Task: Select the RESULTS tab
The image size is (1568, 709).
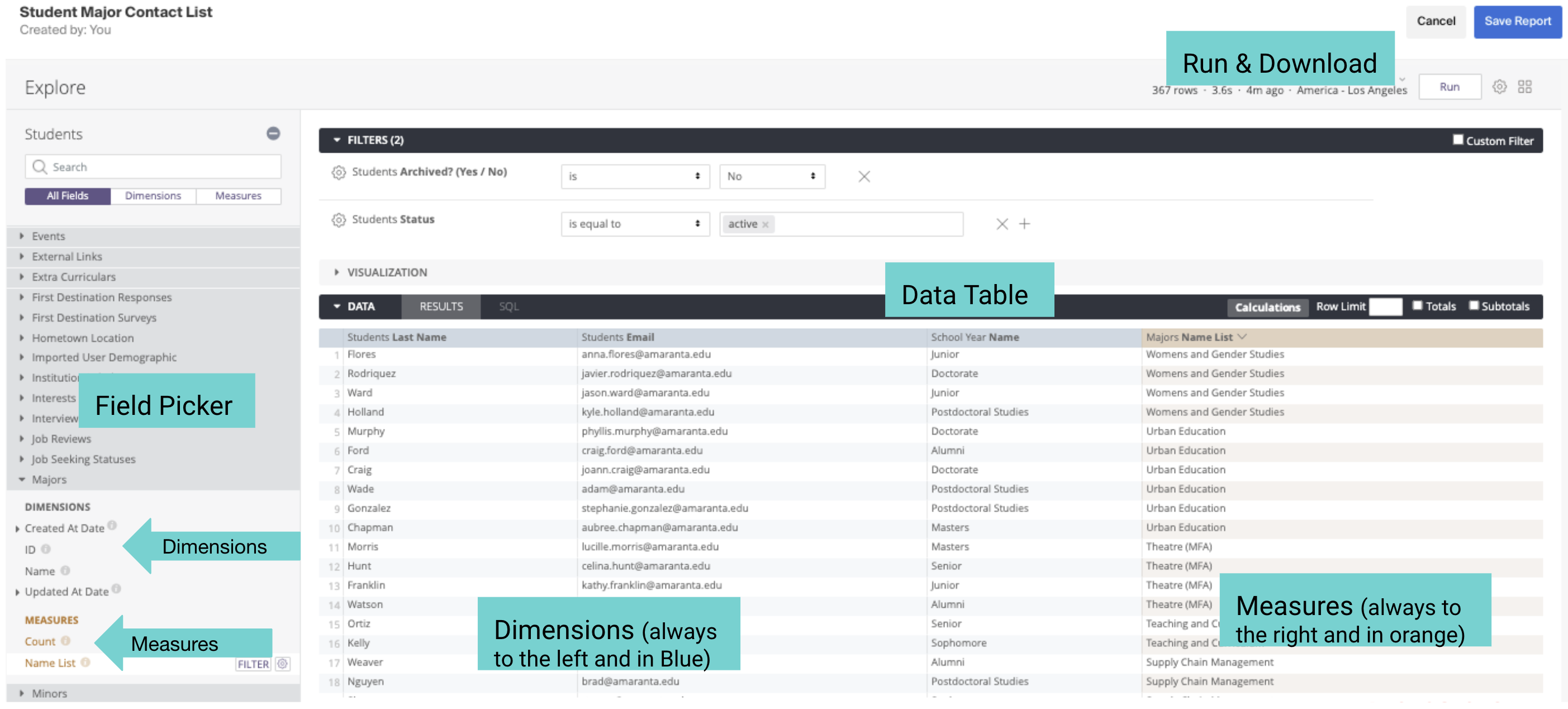Action: click(441, 306)
